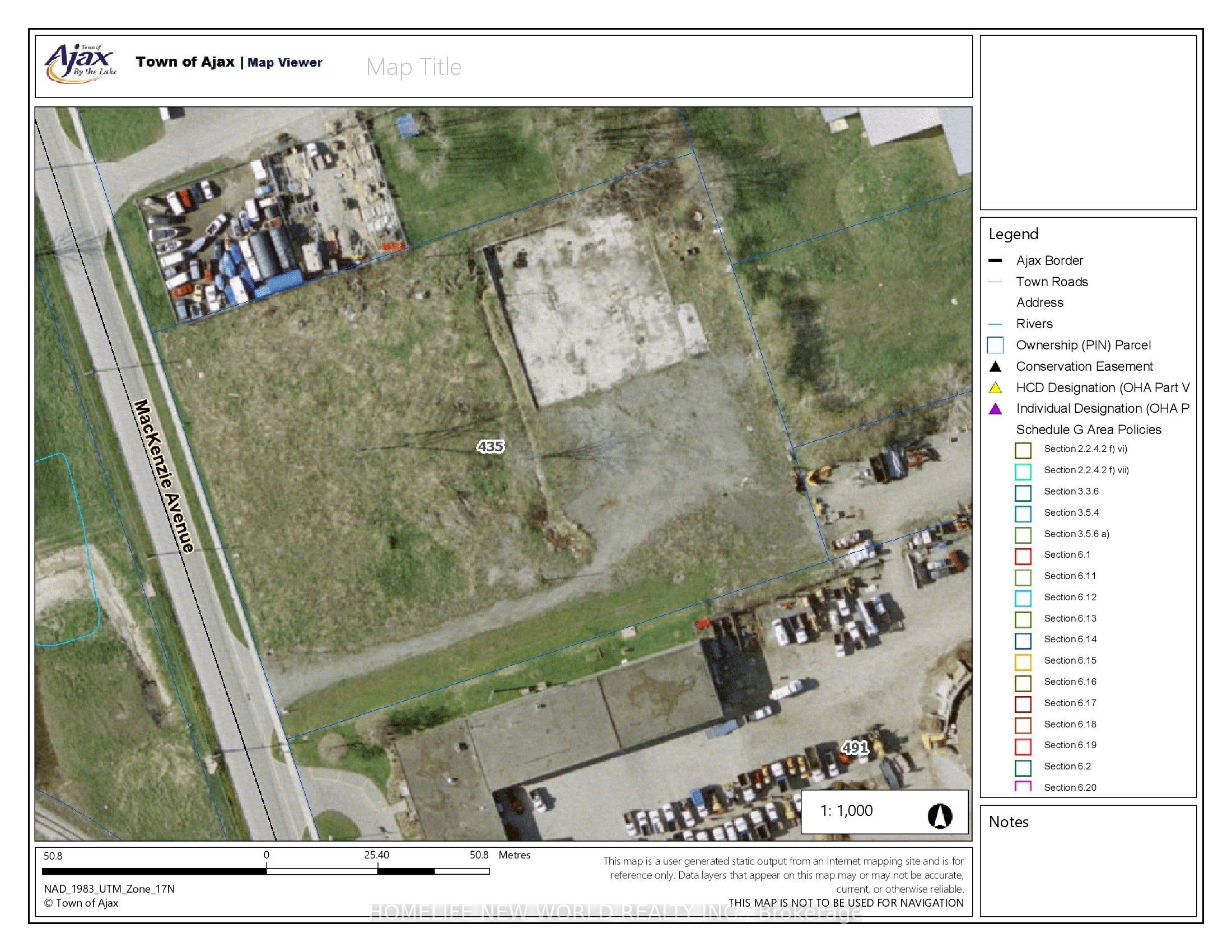Click the Section 6.14 swatch box

1023,641
